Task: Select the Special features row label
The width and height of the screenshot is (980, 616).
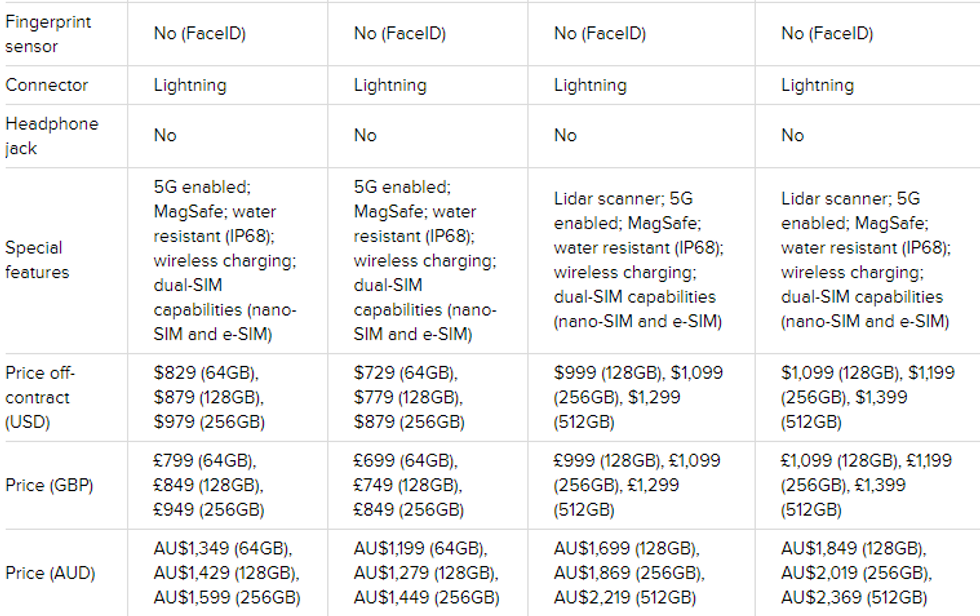Action: coord(37,260)
